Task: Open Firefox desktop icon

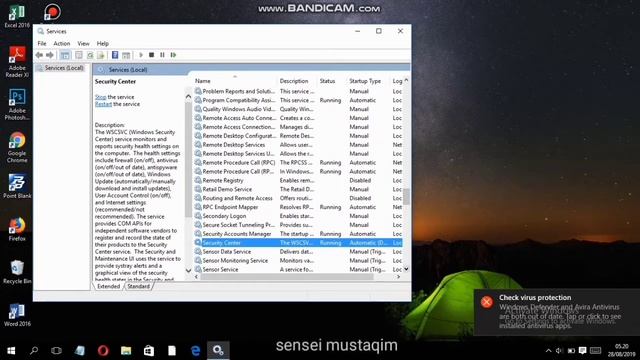Action: pos(17,229)
